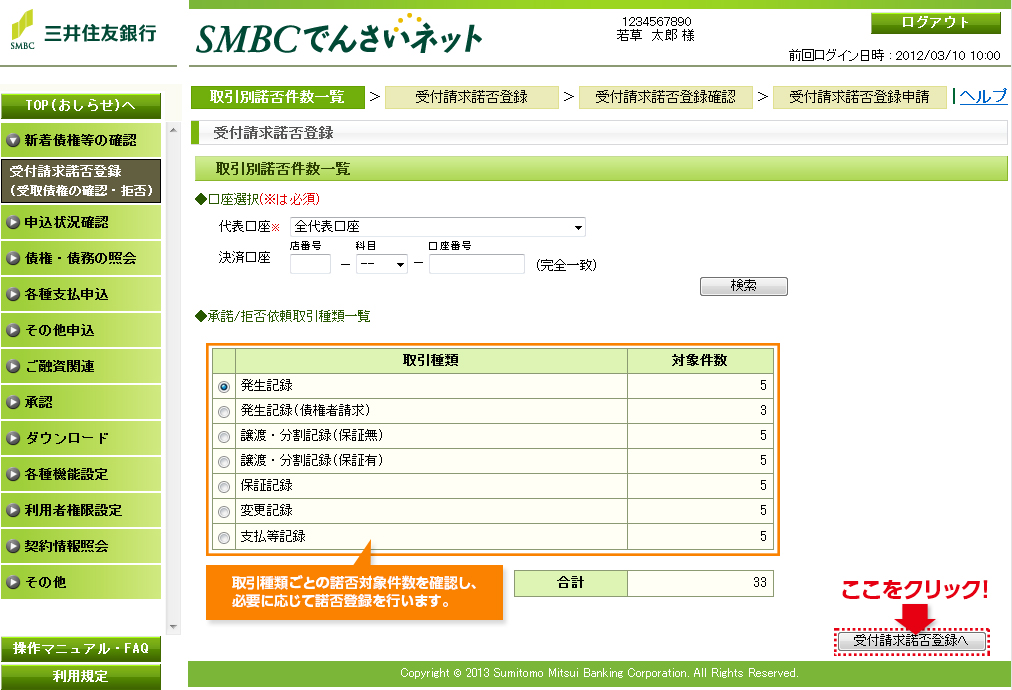Open 債権・債務の照会 menu
The width and height of the screenshot is (1012, 690).
pyautogui.click(x=81, y=258)
